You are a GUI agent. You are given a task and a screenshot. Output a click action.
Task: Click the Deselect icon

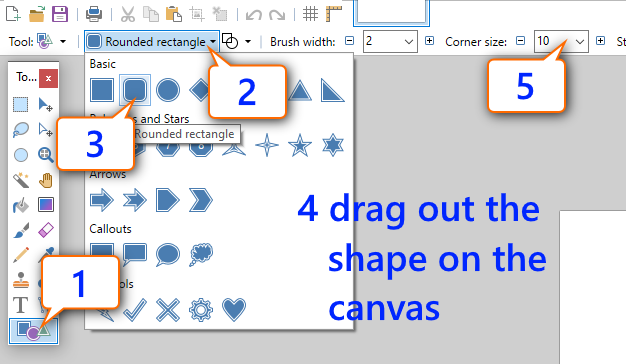[220, 14]
